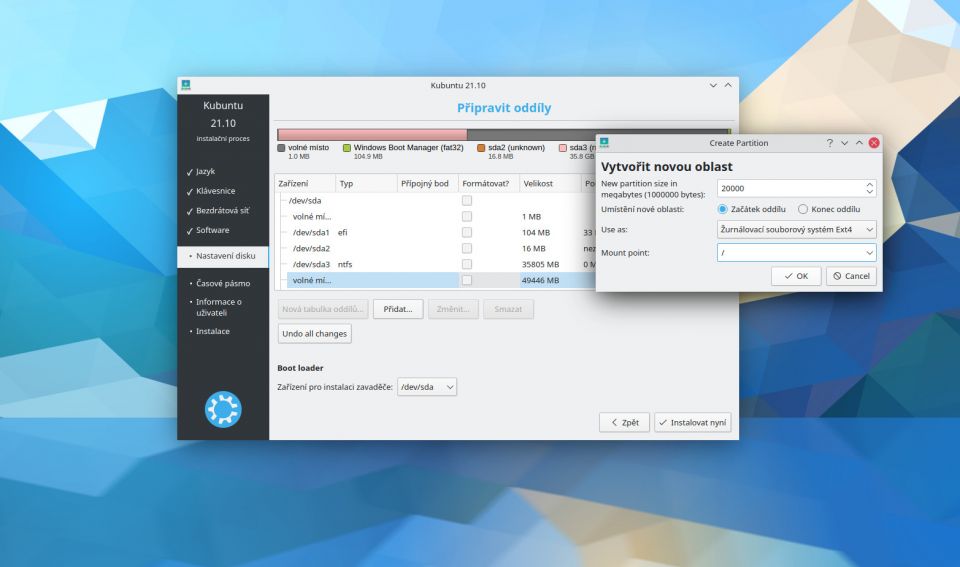Minimize the Kubuntu 21.10 installer window
960x567 pixels.
[713, 85]
